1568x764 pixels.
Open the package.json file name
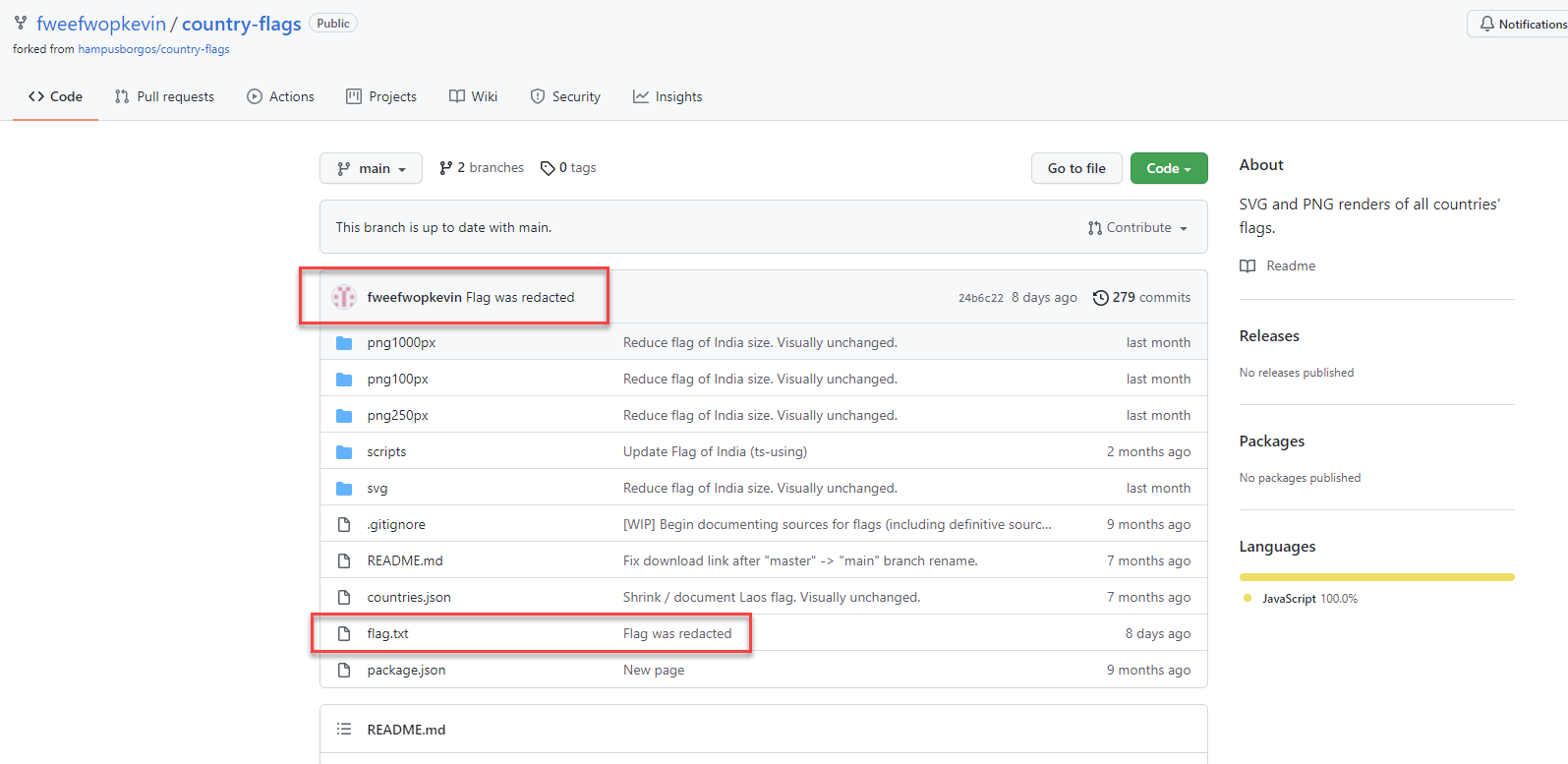click(x=406, y=671)
